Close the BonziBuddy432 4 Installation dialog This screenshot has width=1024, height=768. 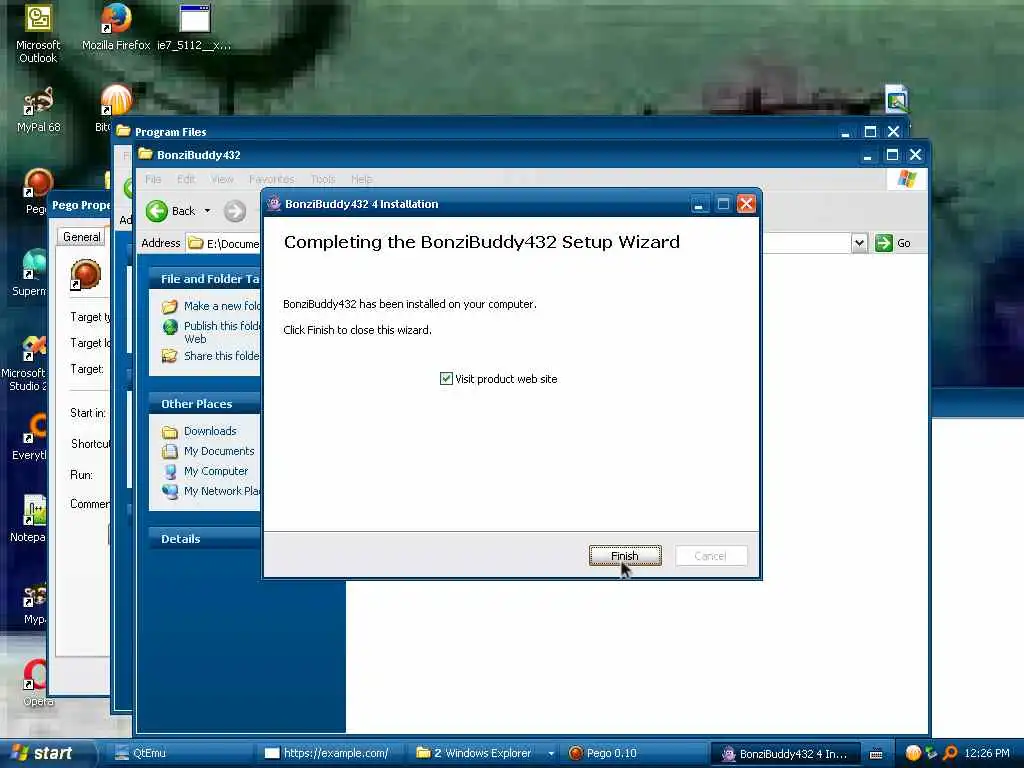746,204
